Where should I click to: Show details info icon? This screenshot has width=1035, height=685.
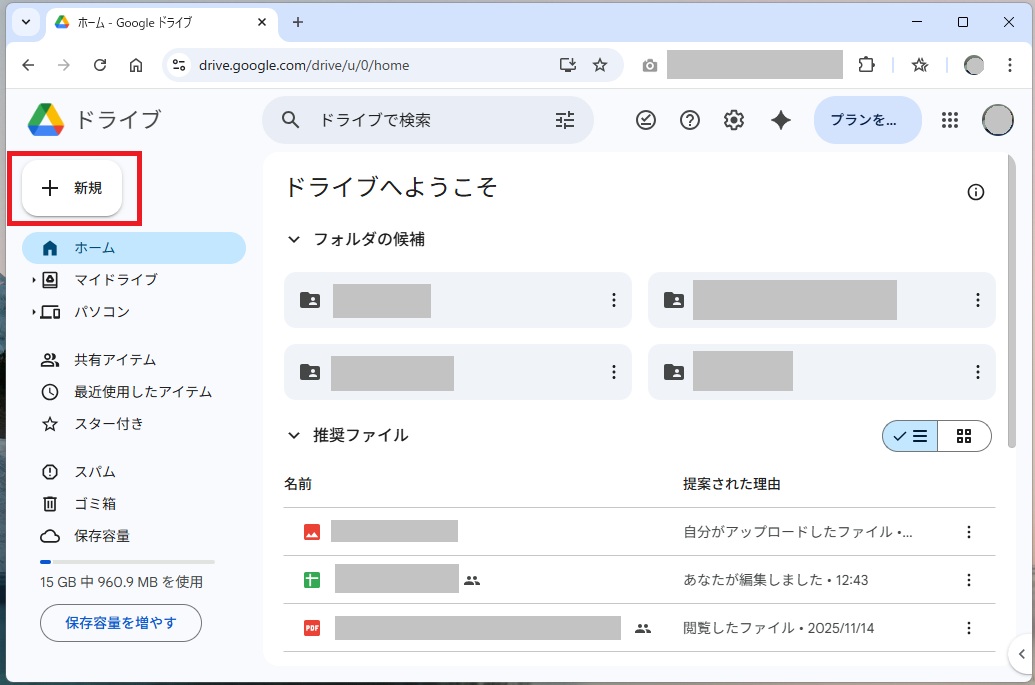[x=976, y=192]
